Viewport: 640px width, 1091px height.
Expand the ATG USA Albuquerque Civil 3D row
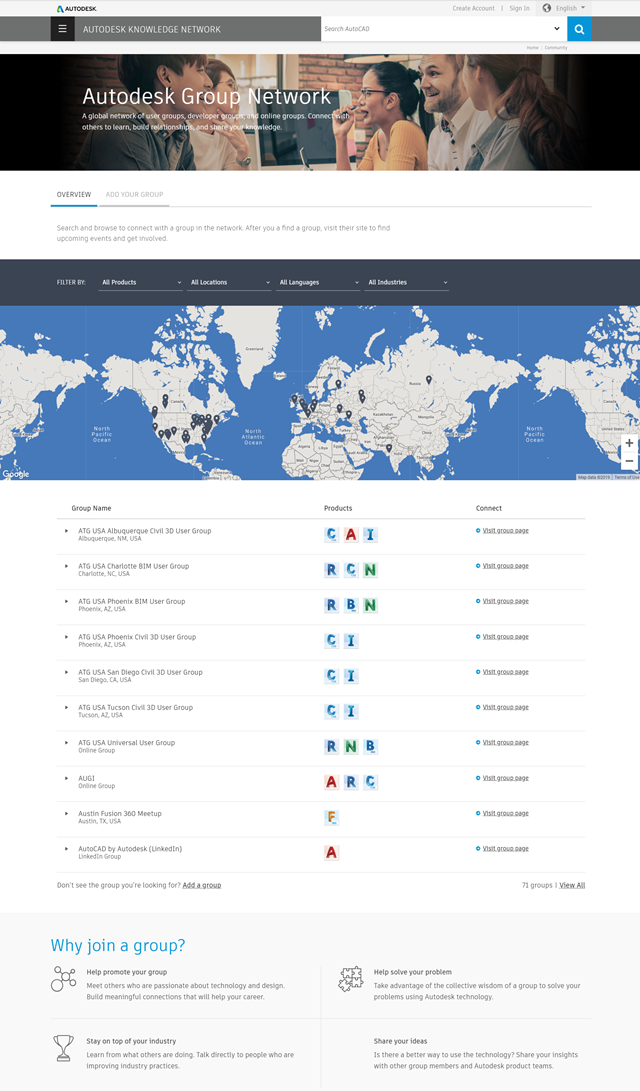[x=67, y=531]
